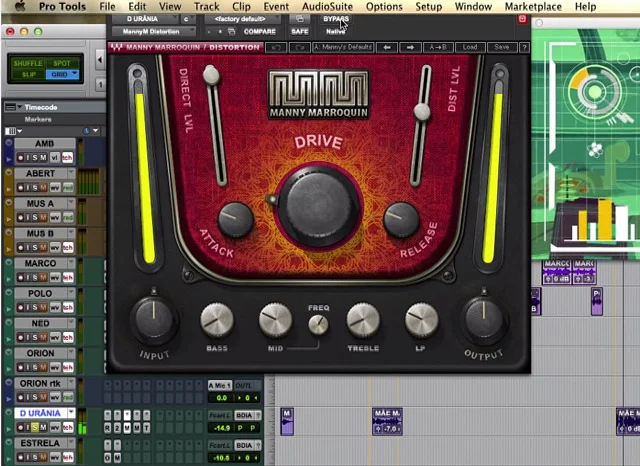Open the Apple menu
640x466 pixels.
coord(20,6)
